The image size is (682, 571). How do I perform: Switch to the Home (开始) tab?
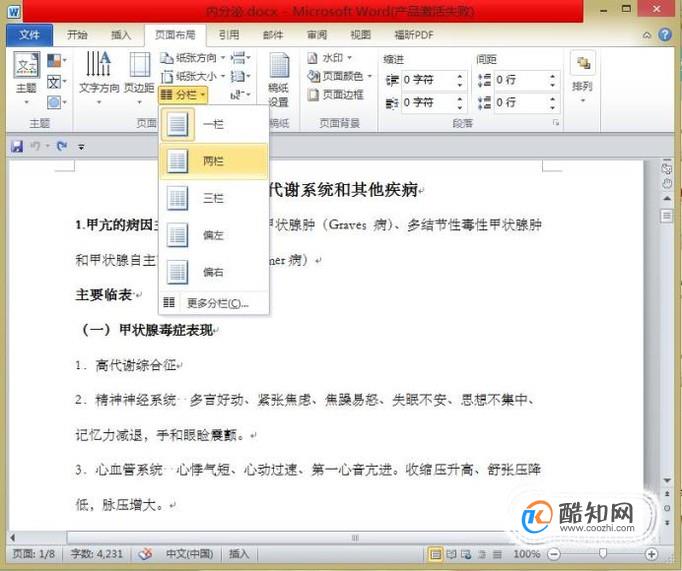pyautogui.click(x=77, y=35)
